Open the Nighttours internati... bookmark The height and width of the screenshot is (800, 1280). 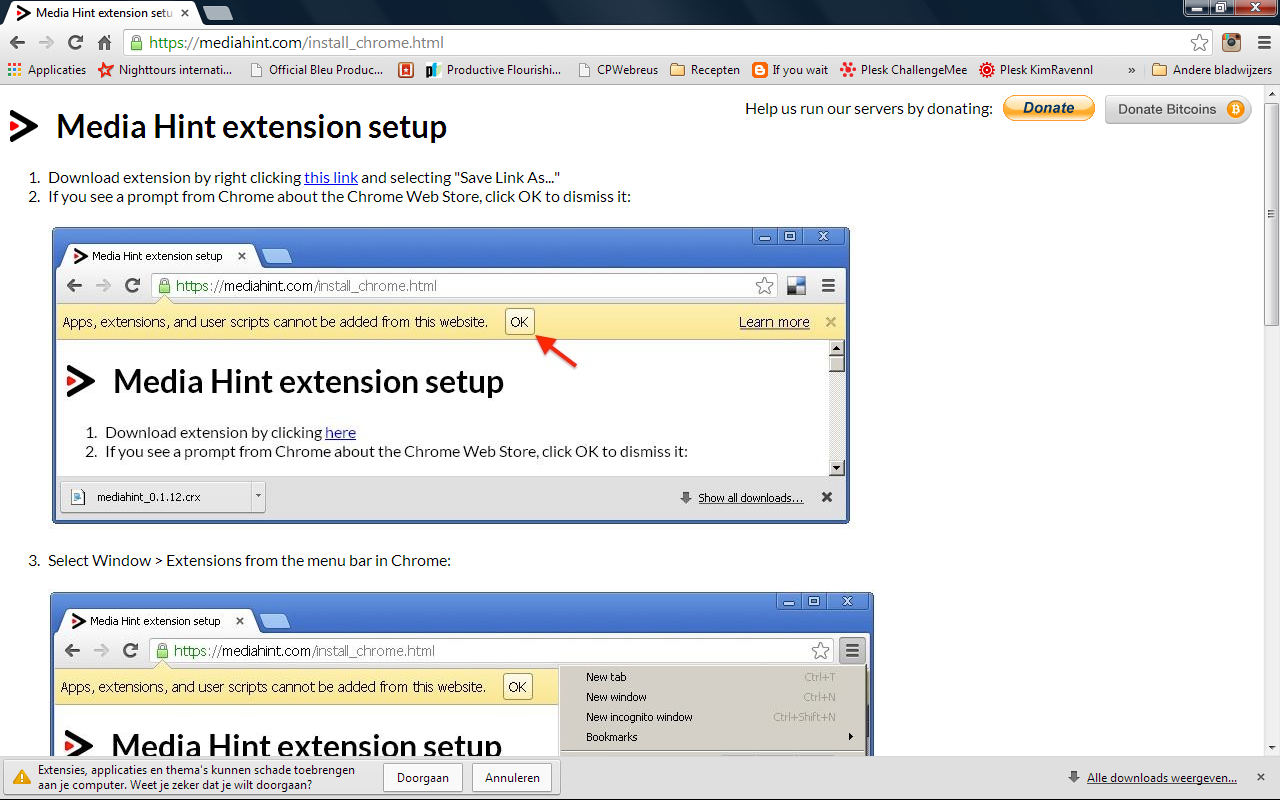click(x=165, y=70)
